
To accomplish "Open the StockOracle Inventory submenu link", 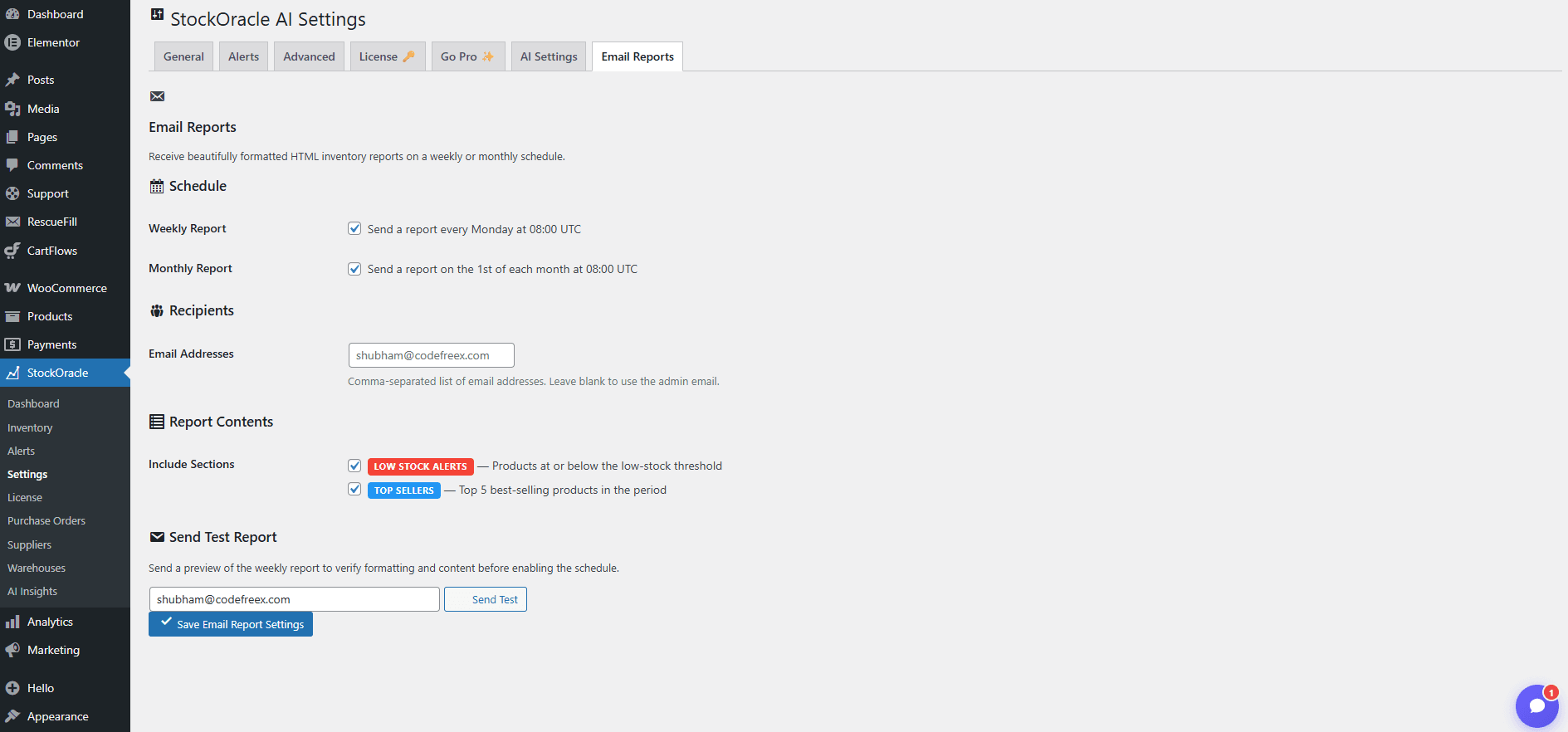I will (30, 427).
